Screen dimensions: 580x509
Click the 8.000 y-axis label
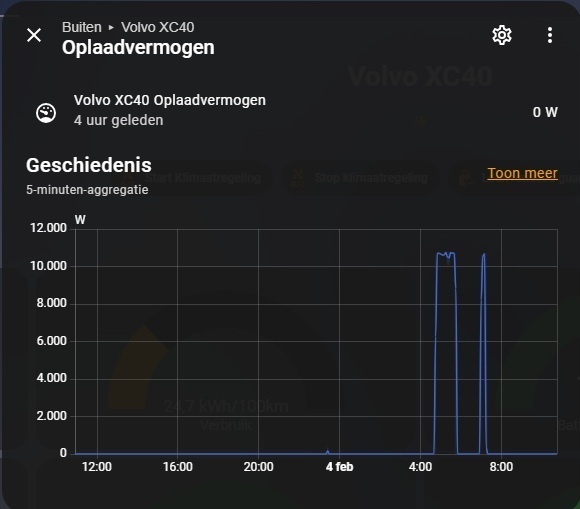point(51,303)
